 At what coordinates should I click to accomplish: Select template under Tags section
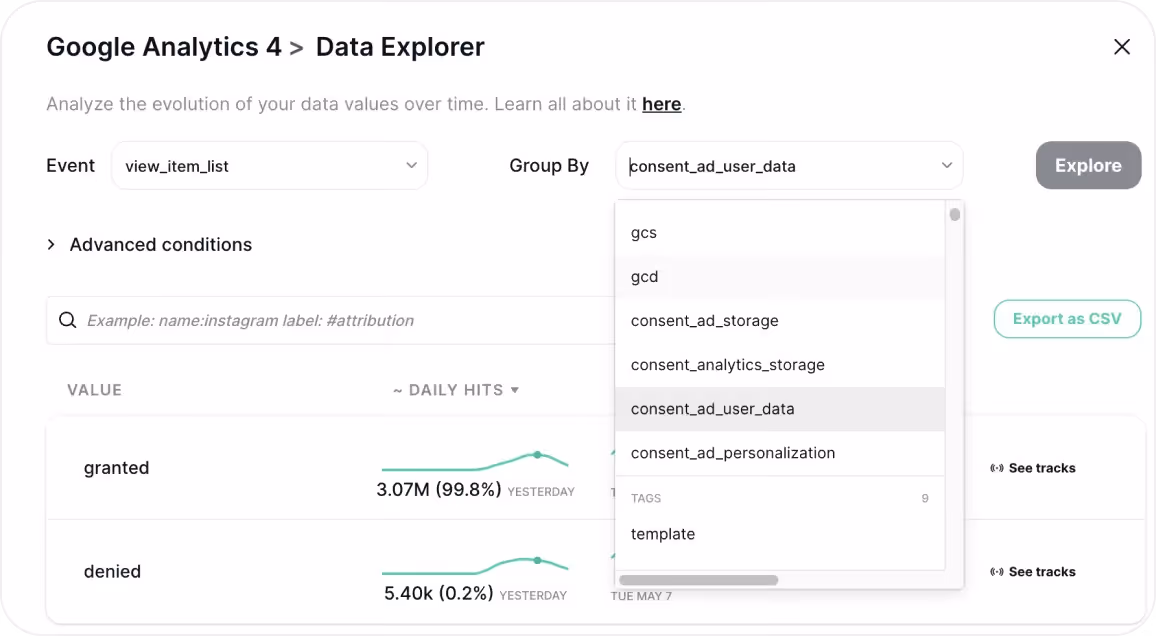click(x=780, y=534)
